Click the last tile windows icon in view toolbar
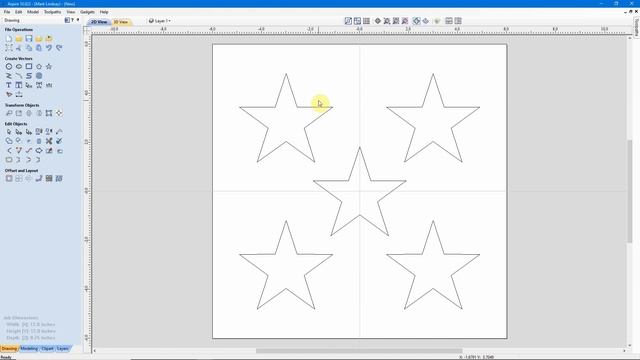The image size is (640, 360). (458, 21)
